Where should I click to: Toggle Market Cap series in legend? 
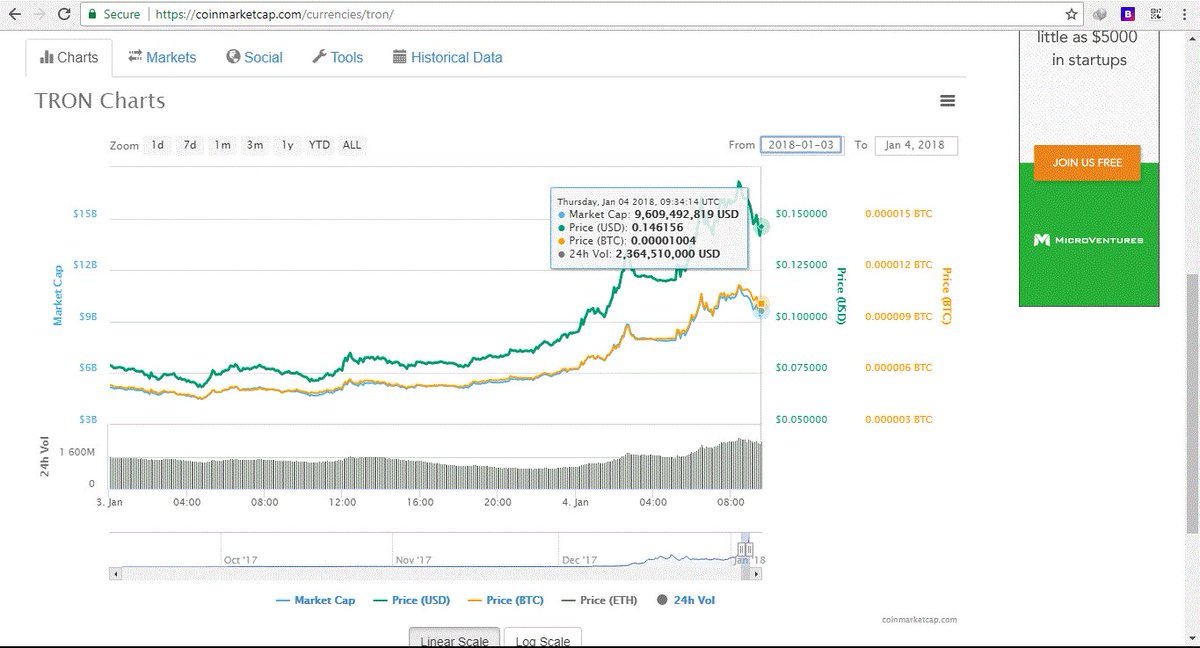(315, 600)
